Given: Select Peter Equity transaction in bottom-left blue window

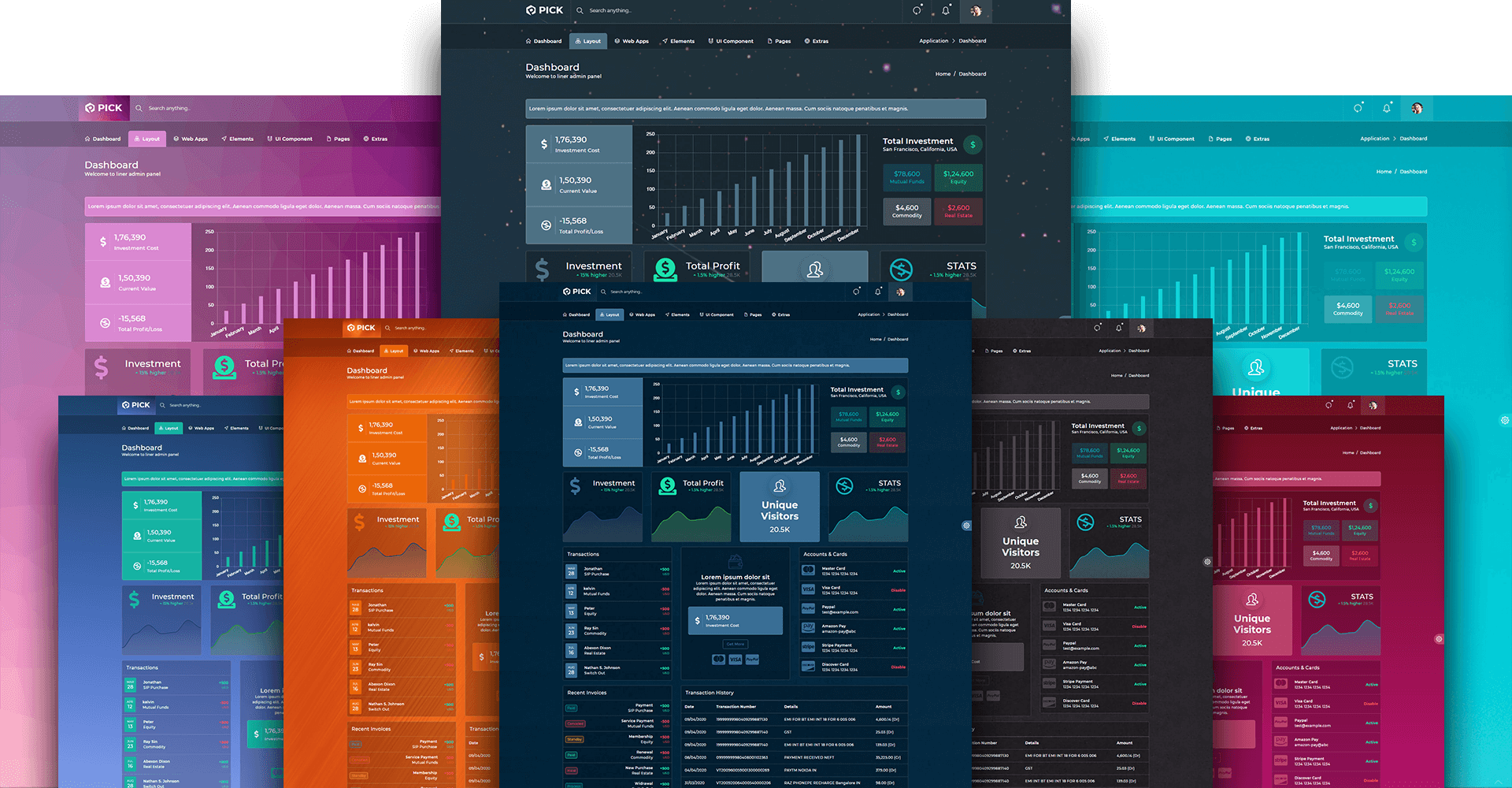Looking at the screenshot, I should point(175,725).
